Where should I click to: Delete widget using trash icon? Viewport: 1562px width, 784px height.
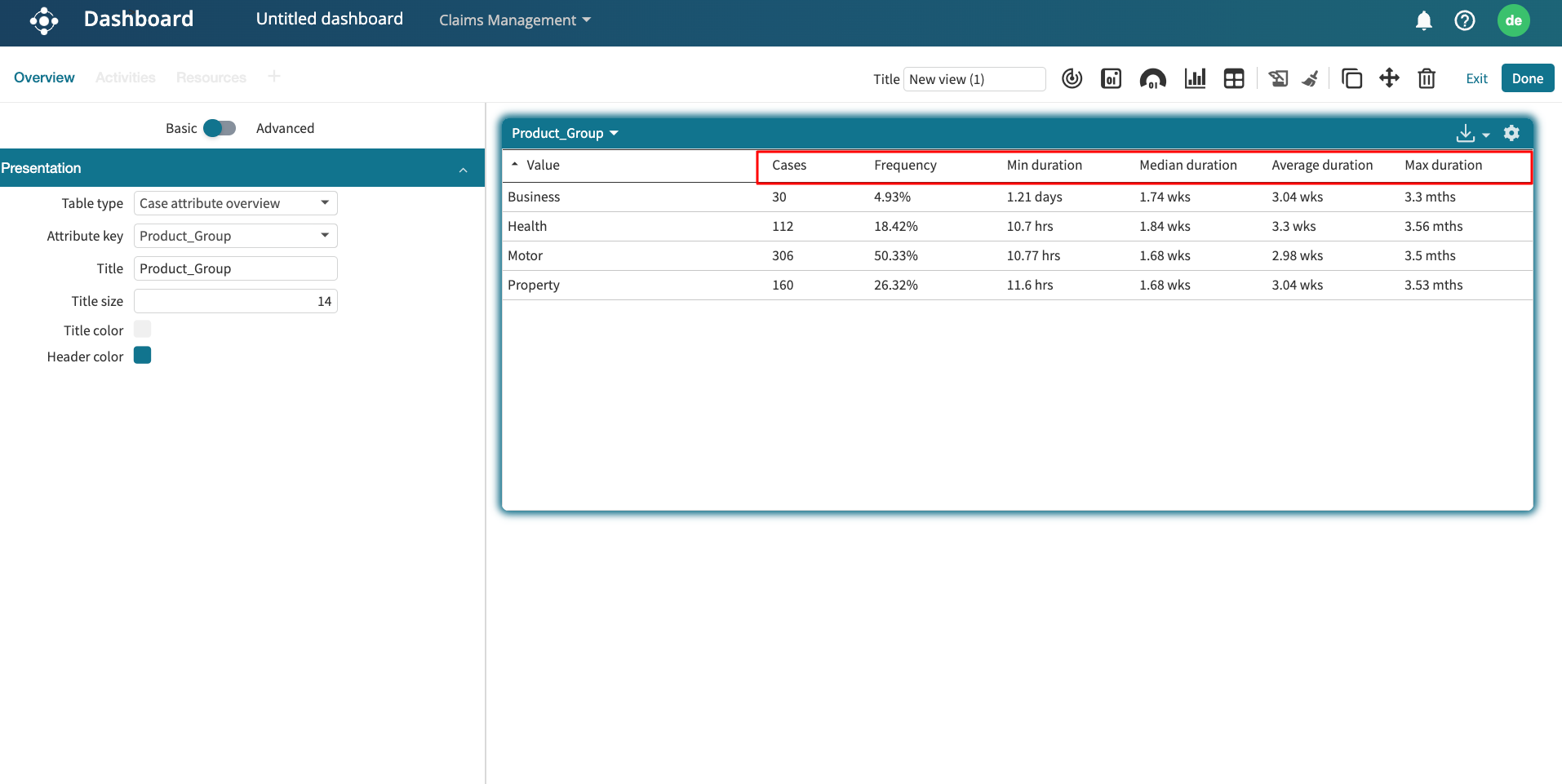1426,78
